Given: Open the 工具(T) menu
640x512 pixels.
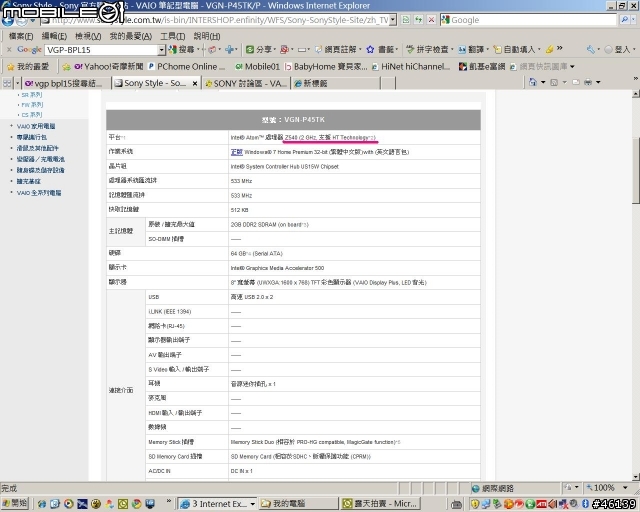Looking at the screenshot, I should (173, 36).
